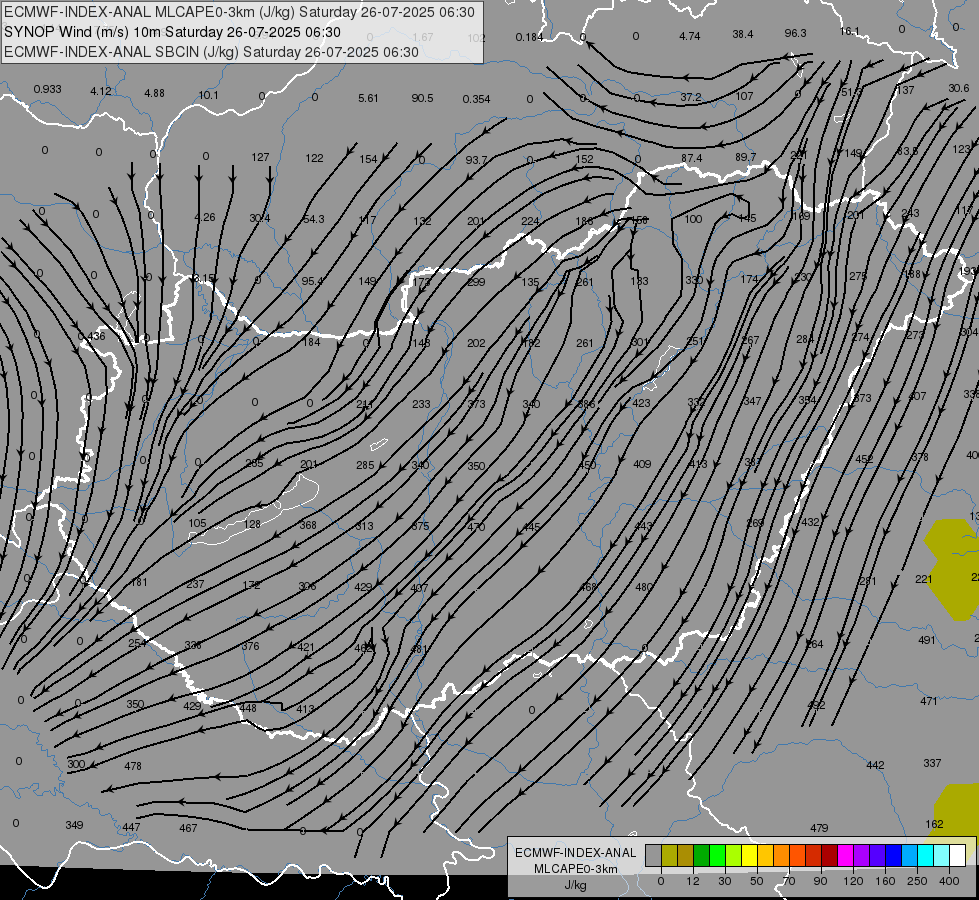
Task: Select the cyan legend swatch
Action: (x=927, y=855)
